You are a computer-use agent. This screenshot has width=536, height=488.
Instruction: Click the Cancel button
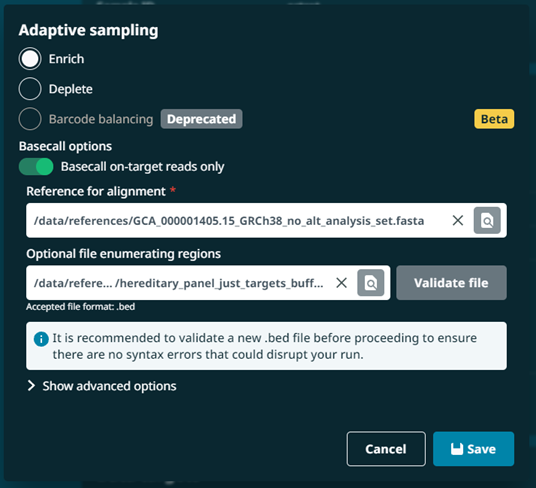[x=386, y=449]
